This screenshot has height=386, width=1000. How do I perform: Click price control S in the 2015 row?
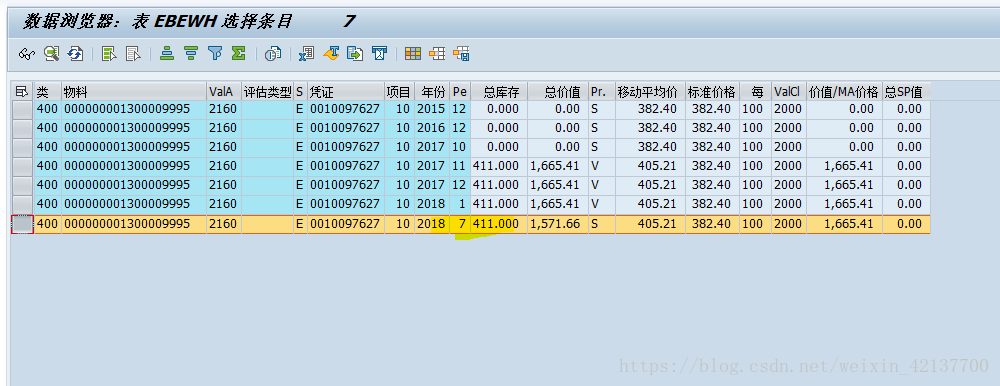(x=602, y=110)
